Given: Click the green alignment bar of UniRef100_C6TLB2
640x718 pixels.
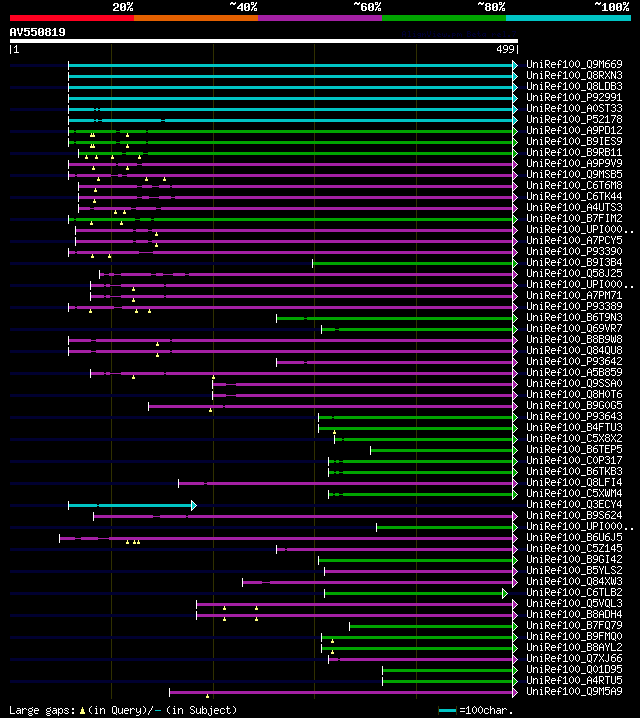Looking at the screenshot, I should [416, 593].
